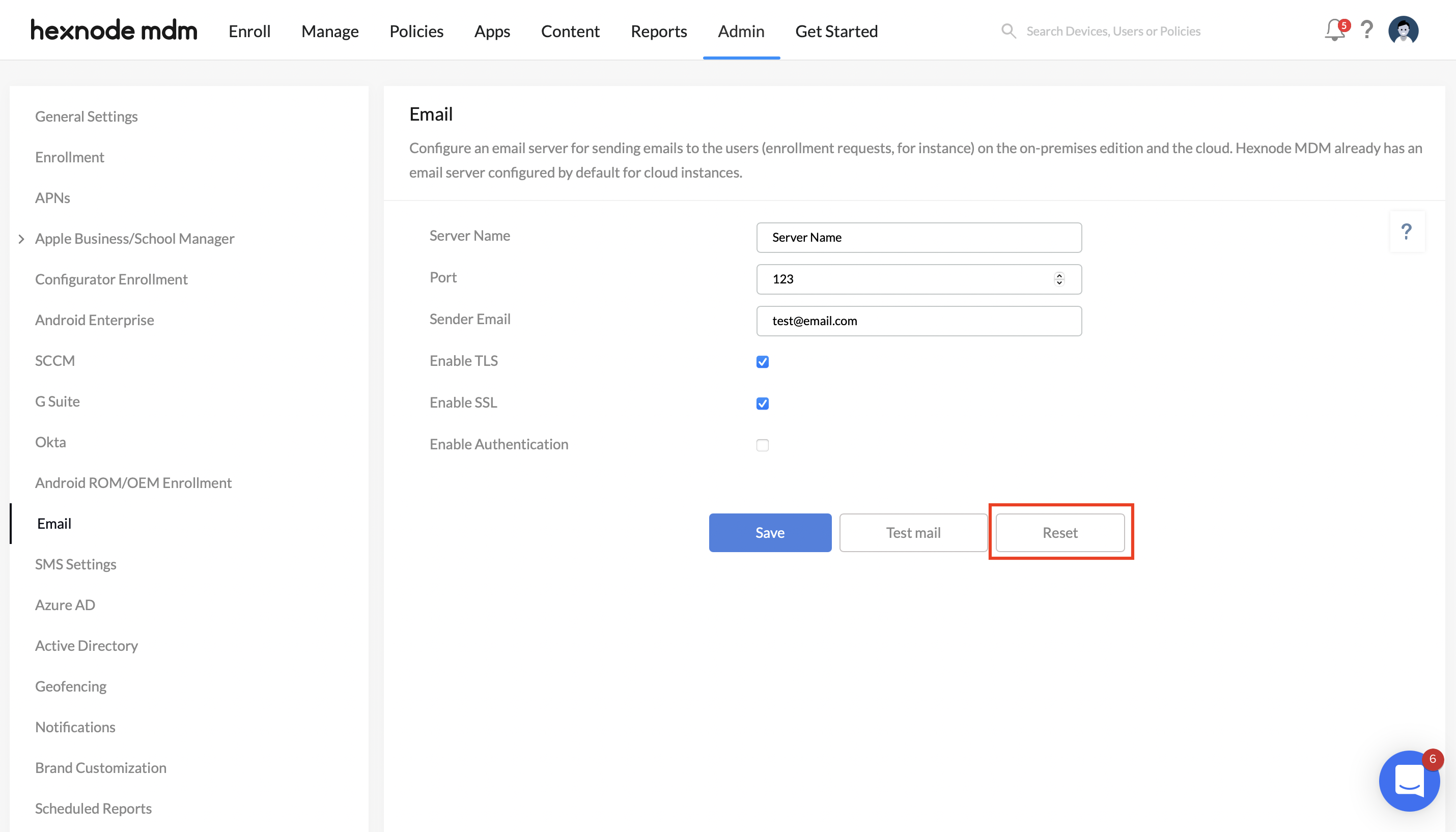Select the Admin tab
Viewport: 1456px width, 832px height.
tap(741, 31)
